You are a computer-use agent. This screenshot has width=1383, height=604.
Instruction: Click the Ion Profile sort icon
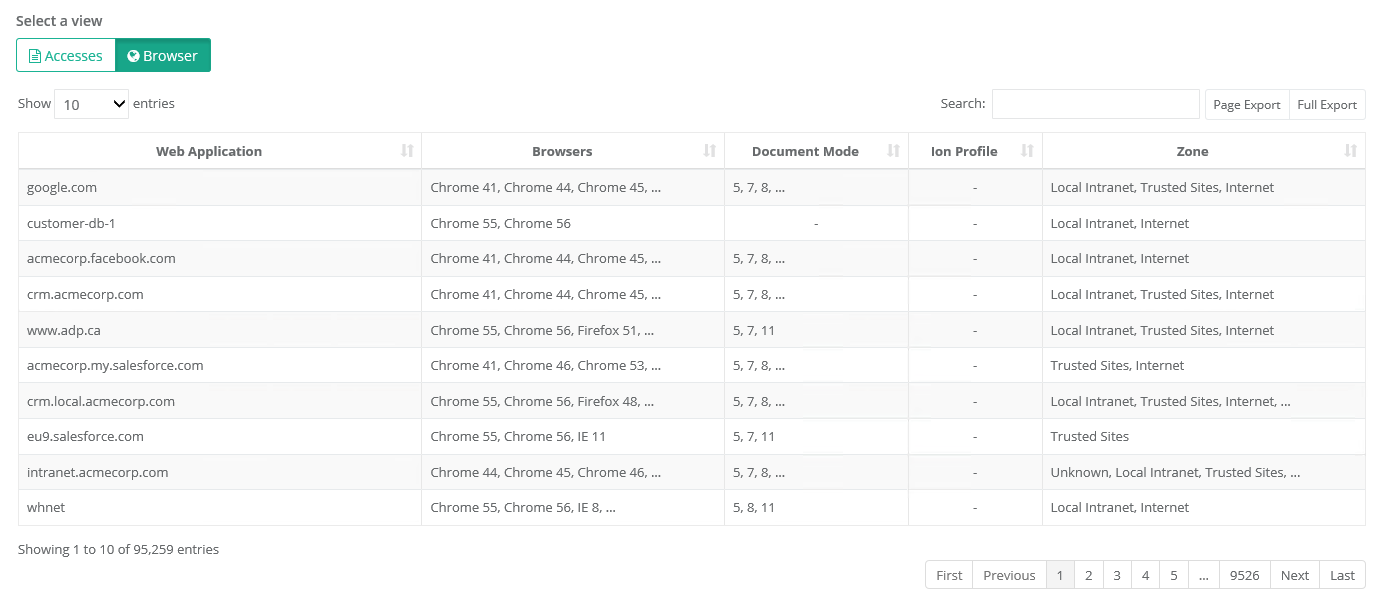tap(1027, 151)
